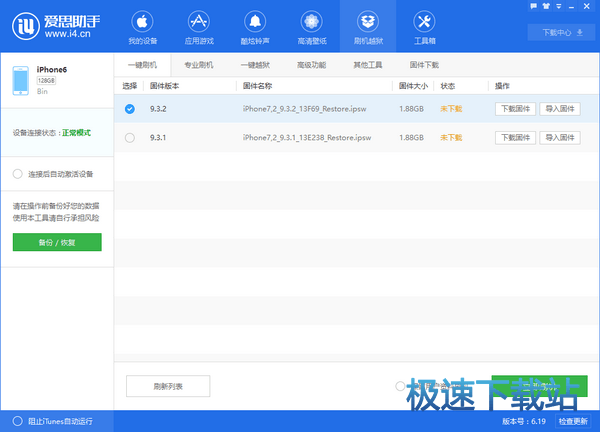Image resolution: width=600 pixels, height=432 pixels.
Task: Click the 固件名称 column header
Action: (258, 86)
